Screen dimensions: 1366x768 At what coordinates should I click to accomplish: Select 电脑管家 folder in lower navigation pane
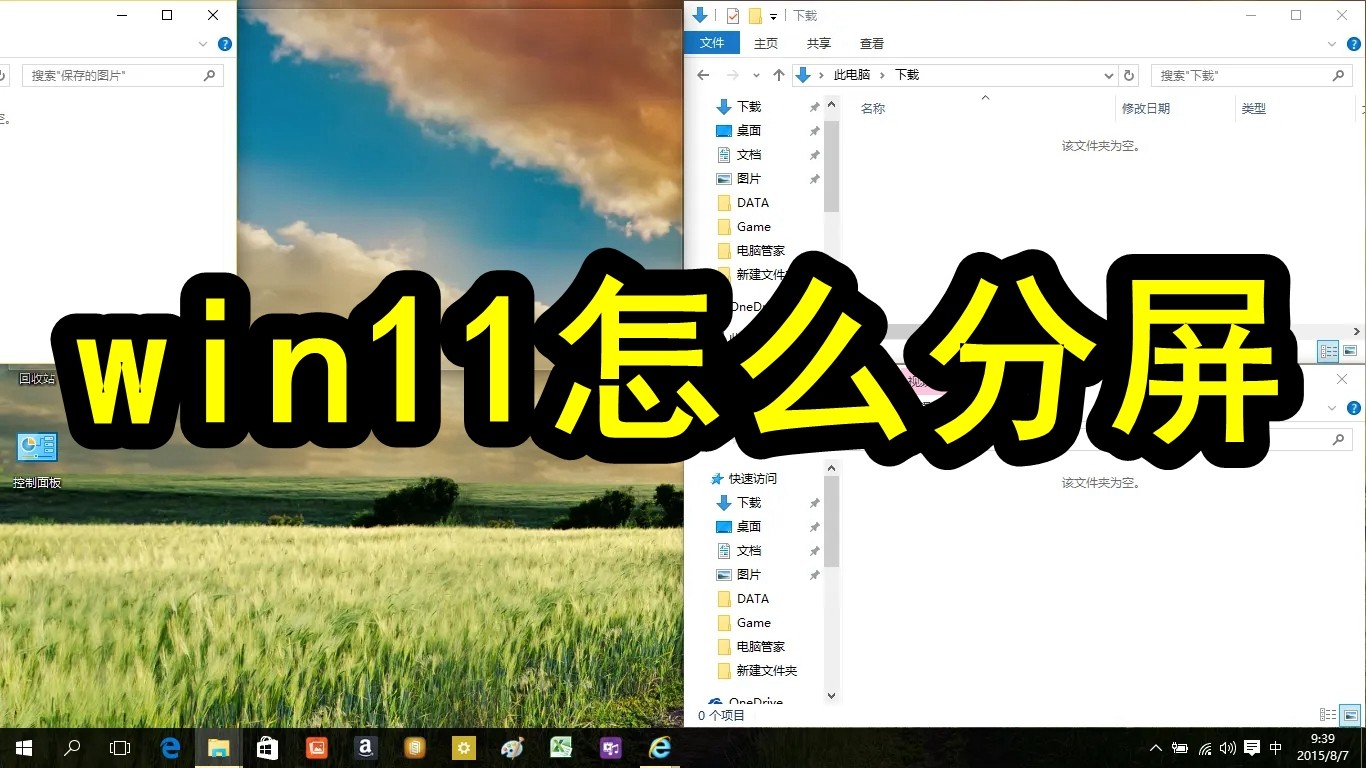tap(761, 647)
